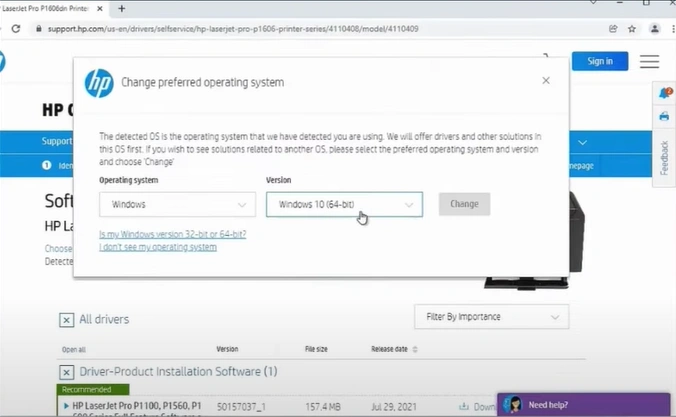Open the Operating system Windows dropdown
Image resolution: width=676 pixels, height=417 pixels.
click(177, 204)
